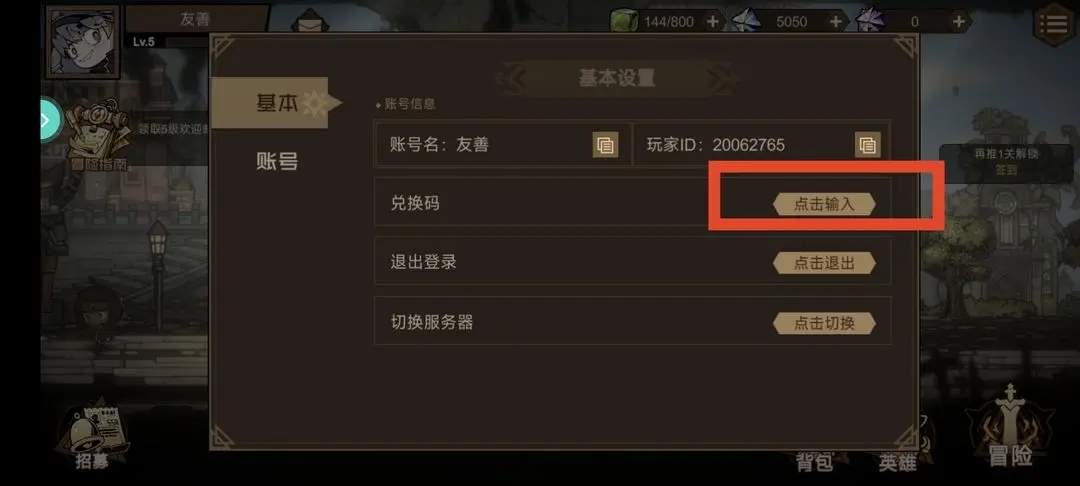Copy the player ID 20062765
Image resolution: width=1080 pixels, height=486 pixels.
867,145
